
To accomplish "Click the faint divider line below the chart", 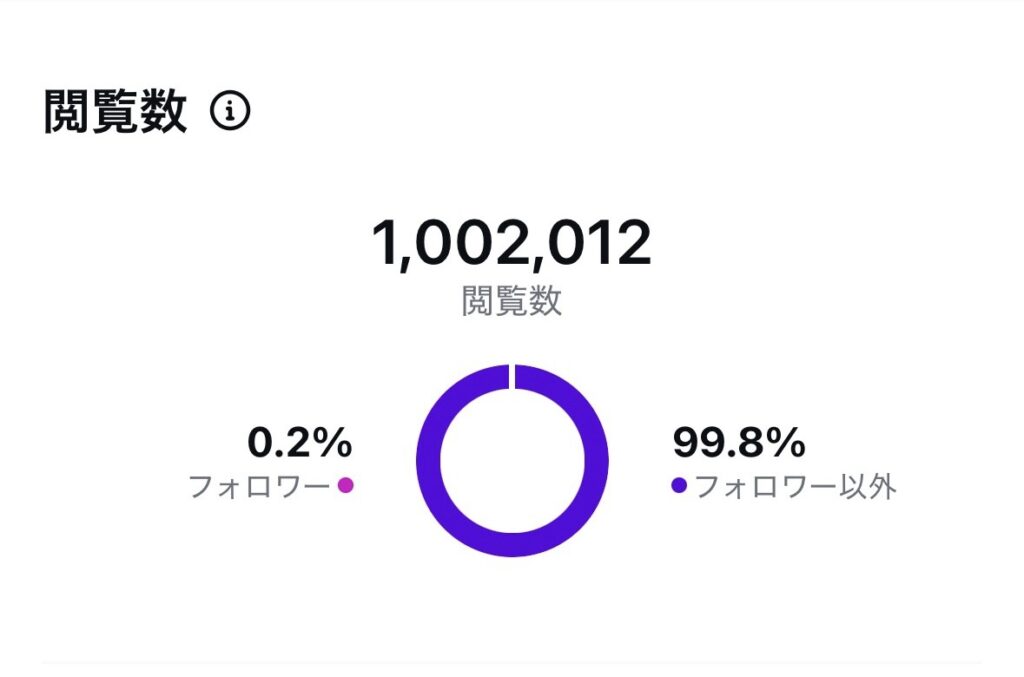I will (x=511, y=663).
